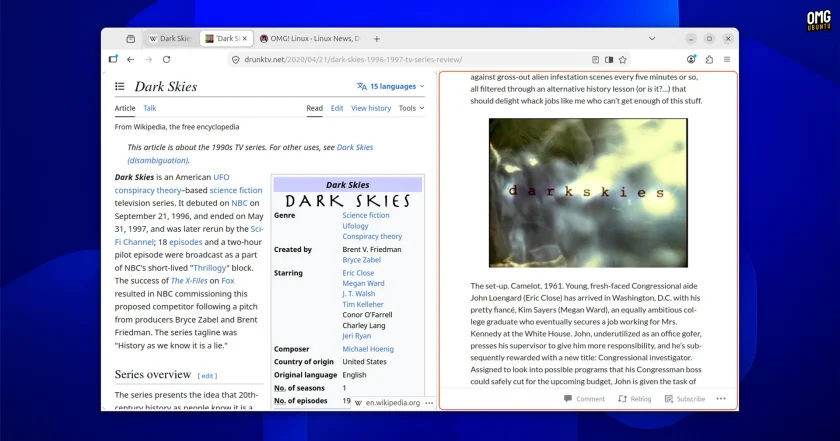Image resolution: width=840 pixels, height=441 pixels.
Task: Go back to previous page
Action: [x=131, y=59]
